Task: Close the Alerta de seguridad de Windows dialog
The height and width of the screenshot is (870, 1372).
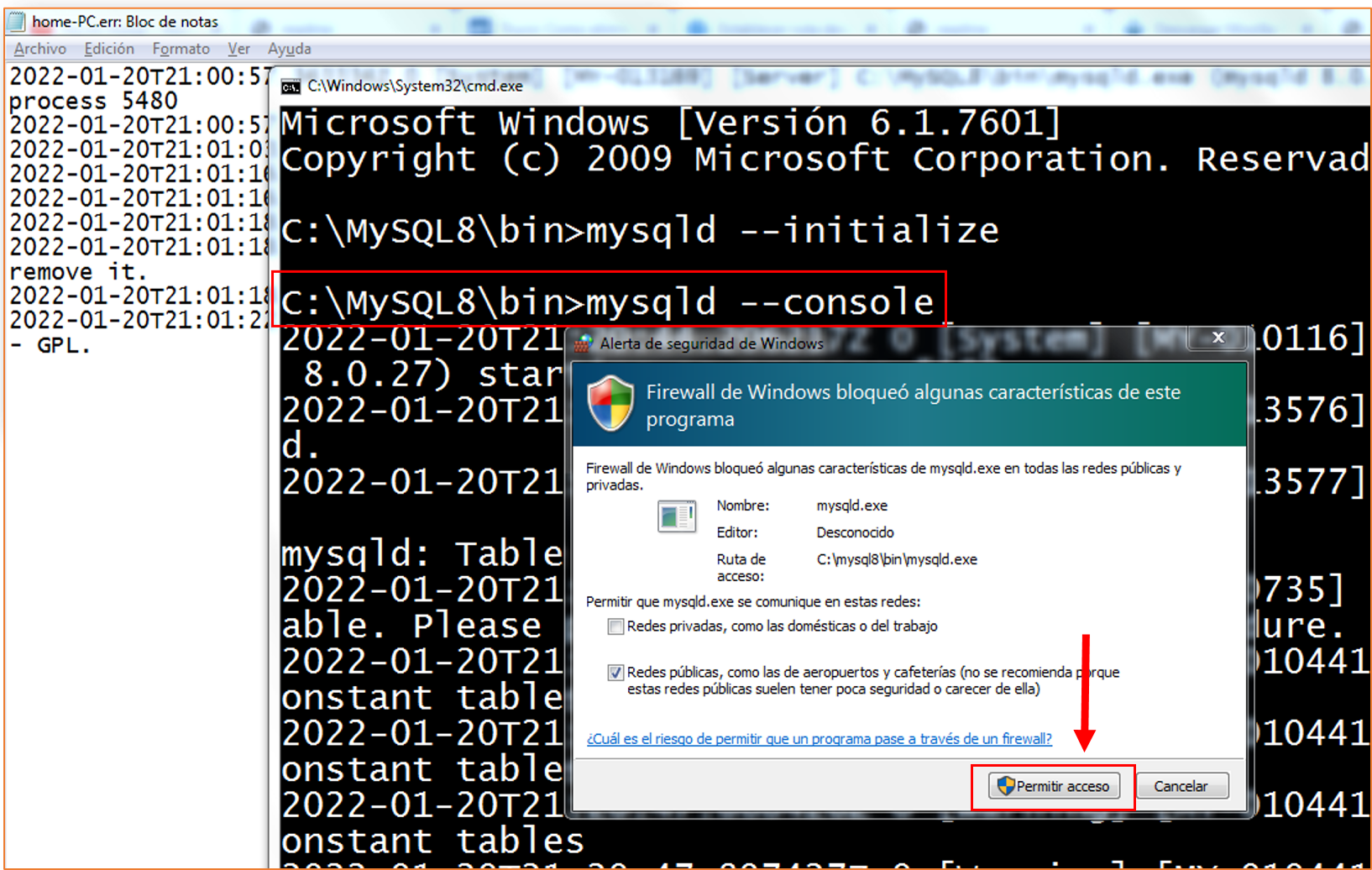Action: coord(1218,338)
